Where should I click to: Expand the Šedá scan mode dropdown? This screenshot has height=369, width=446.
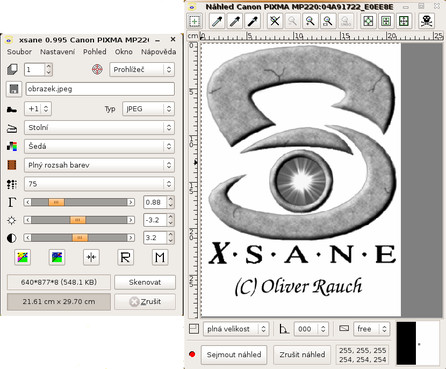[99, 146]
